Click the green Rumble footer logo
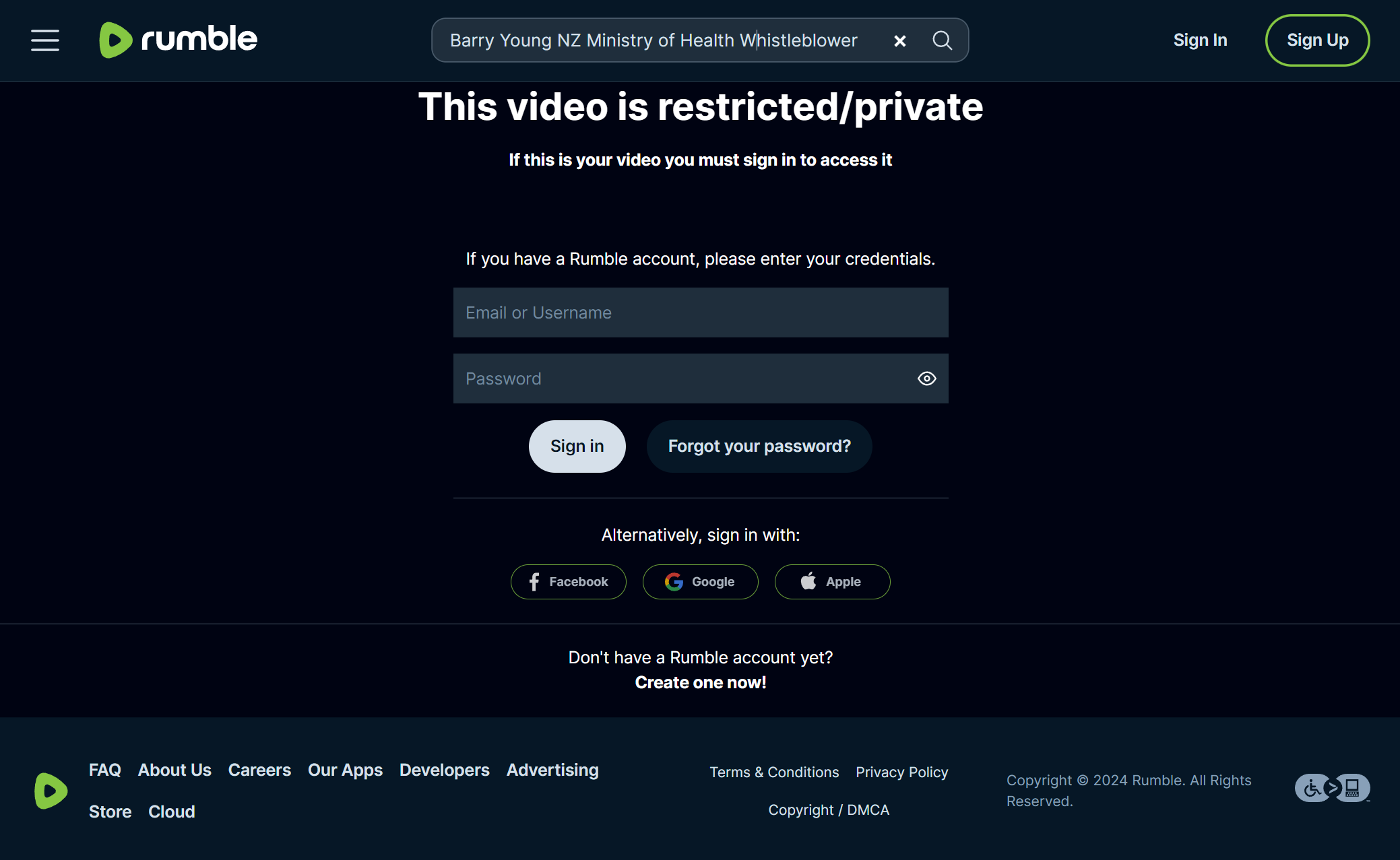The image size is (1400, 860). click(x=51, y=791)
